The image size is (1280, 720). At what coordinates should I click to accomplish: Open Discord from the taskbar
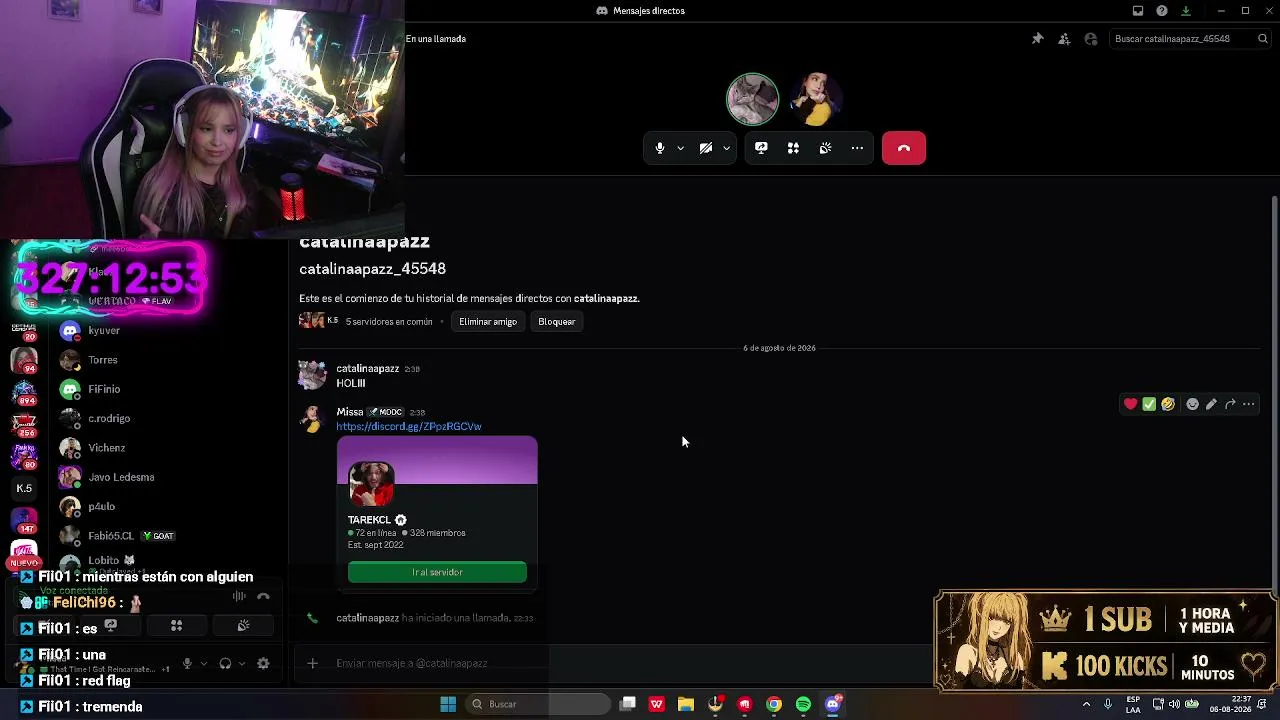832,704
